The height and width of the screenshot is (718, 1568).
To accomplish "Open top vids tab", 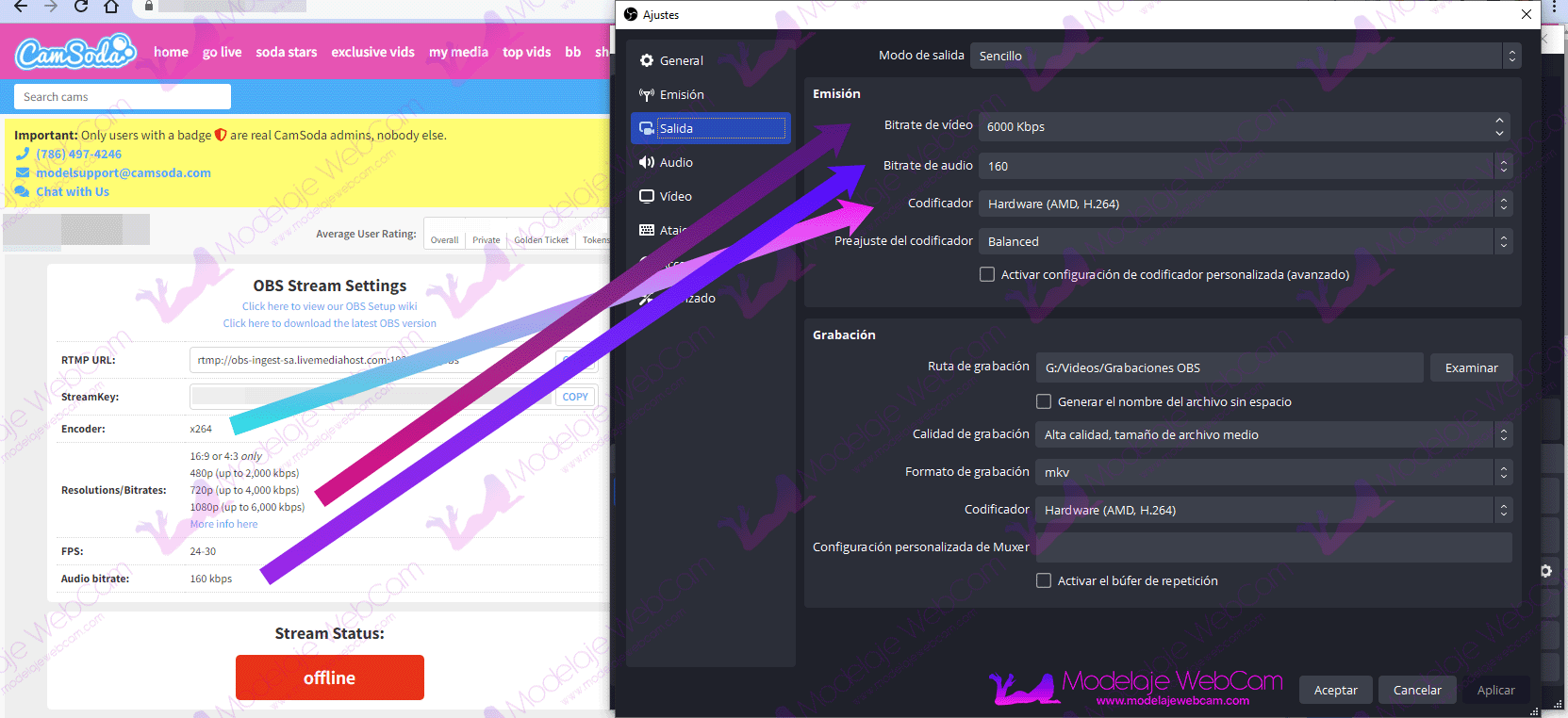I will coord(526,52).
